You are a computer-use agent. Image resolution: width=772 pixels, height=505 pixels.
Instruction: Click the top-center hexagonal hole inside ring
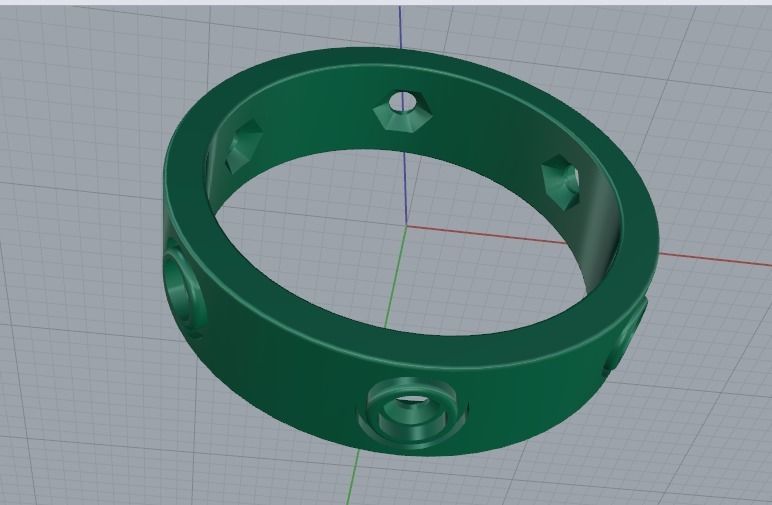[x=403, y=111]
